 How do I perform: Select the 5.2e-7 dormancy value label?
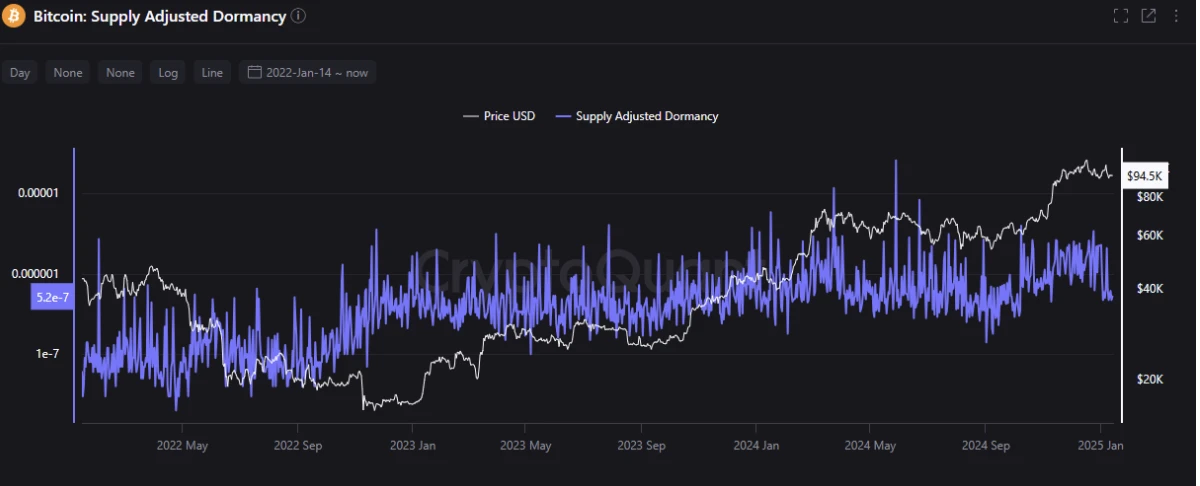point(50,297)
